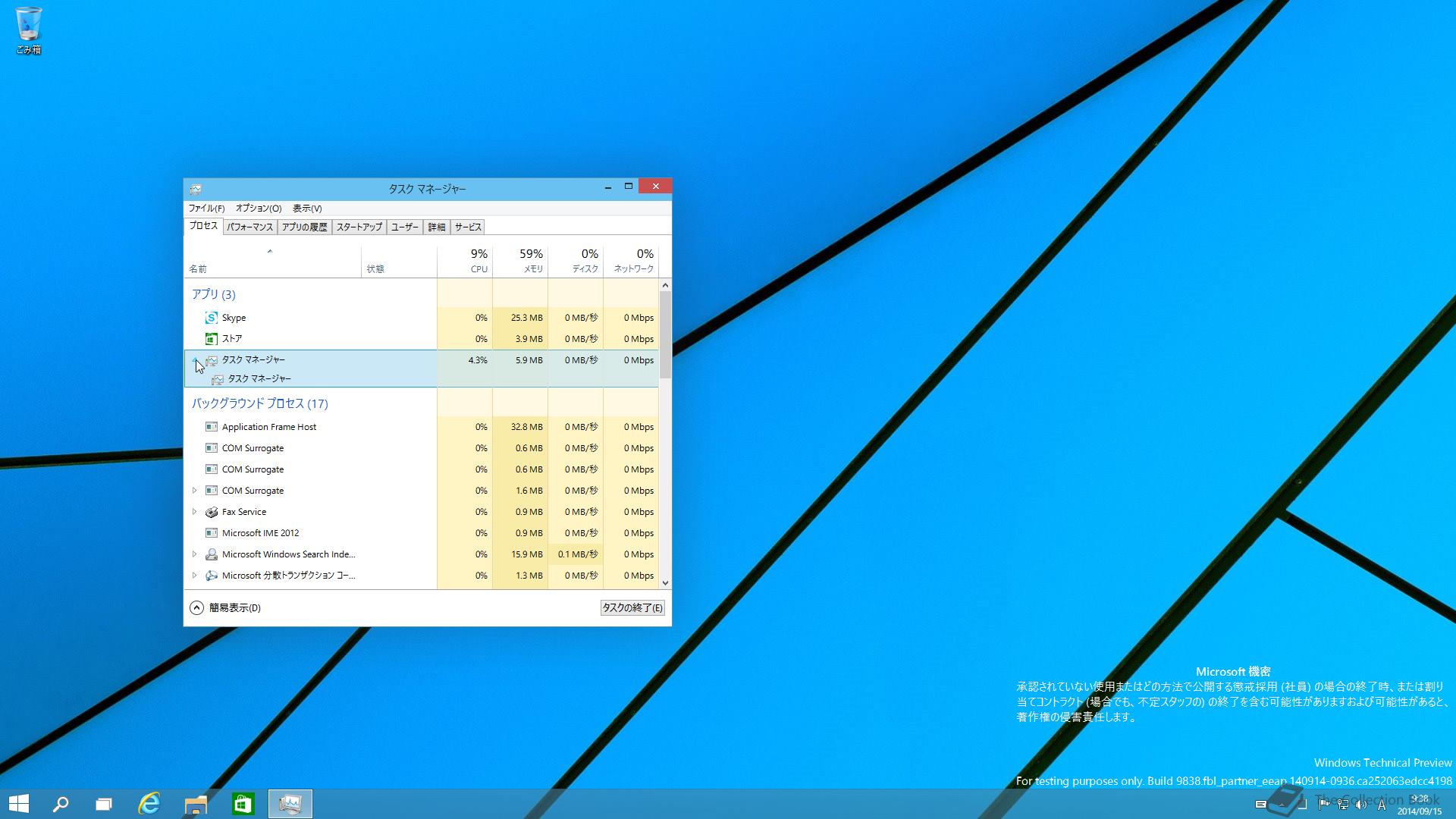Image resolution: width=1456 pixels, height=819 pixels.
Task: Click the volume speaker icon in the tray
Action: tap(1361, 805)
